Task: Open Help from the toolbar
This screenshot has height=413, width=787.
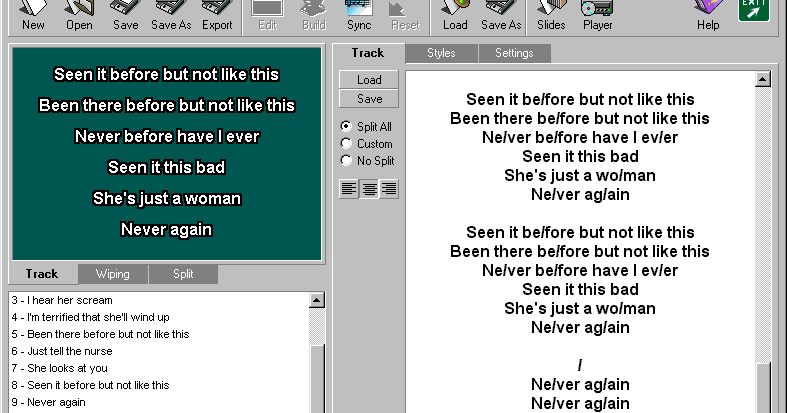Action: click(708, 15)
